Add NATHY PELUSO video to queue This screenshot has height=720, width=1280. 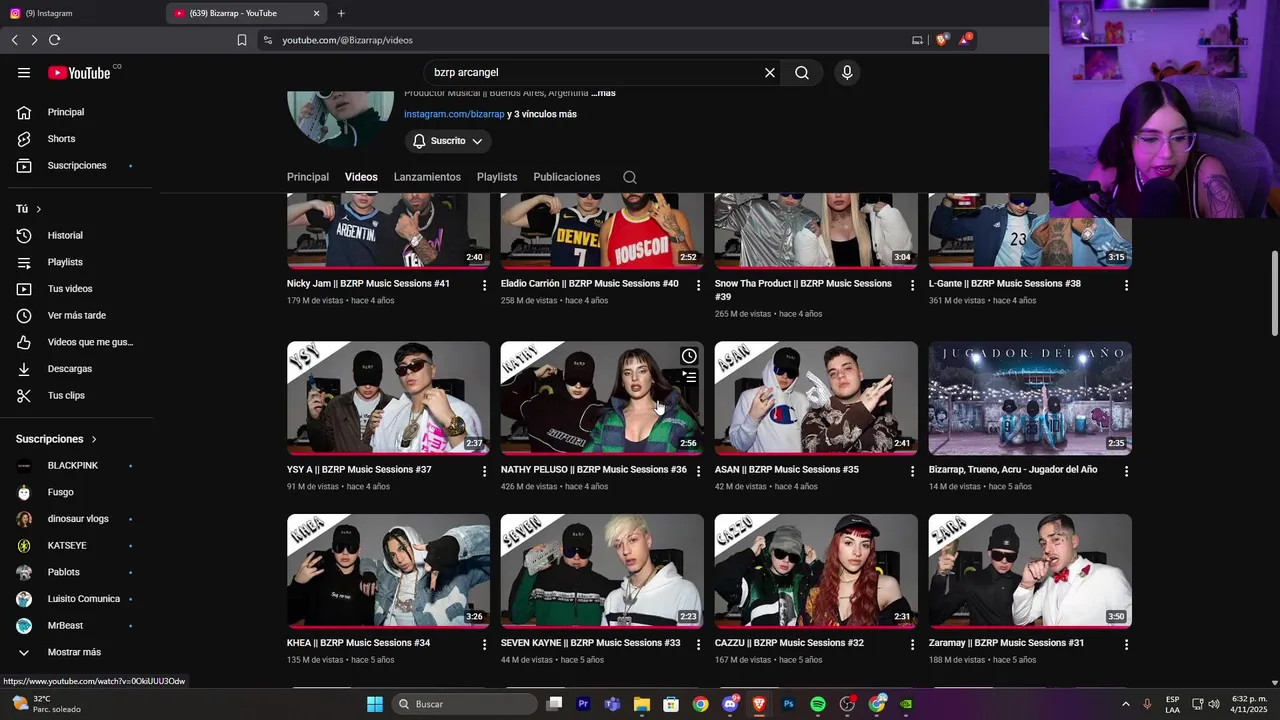pyautogui.click(x=689, y=377)
